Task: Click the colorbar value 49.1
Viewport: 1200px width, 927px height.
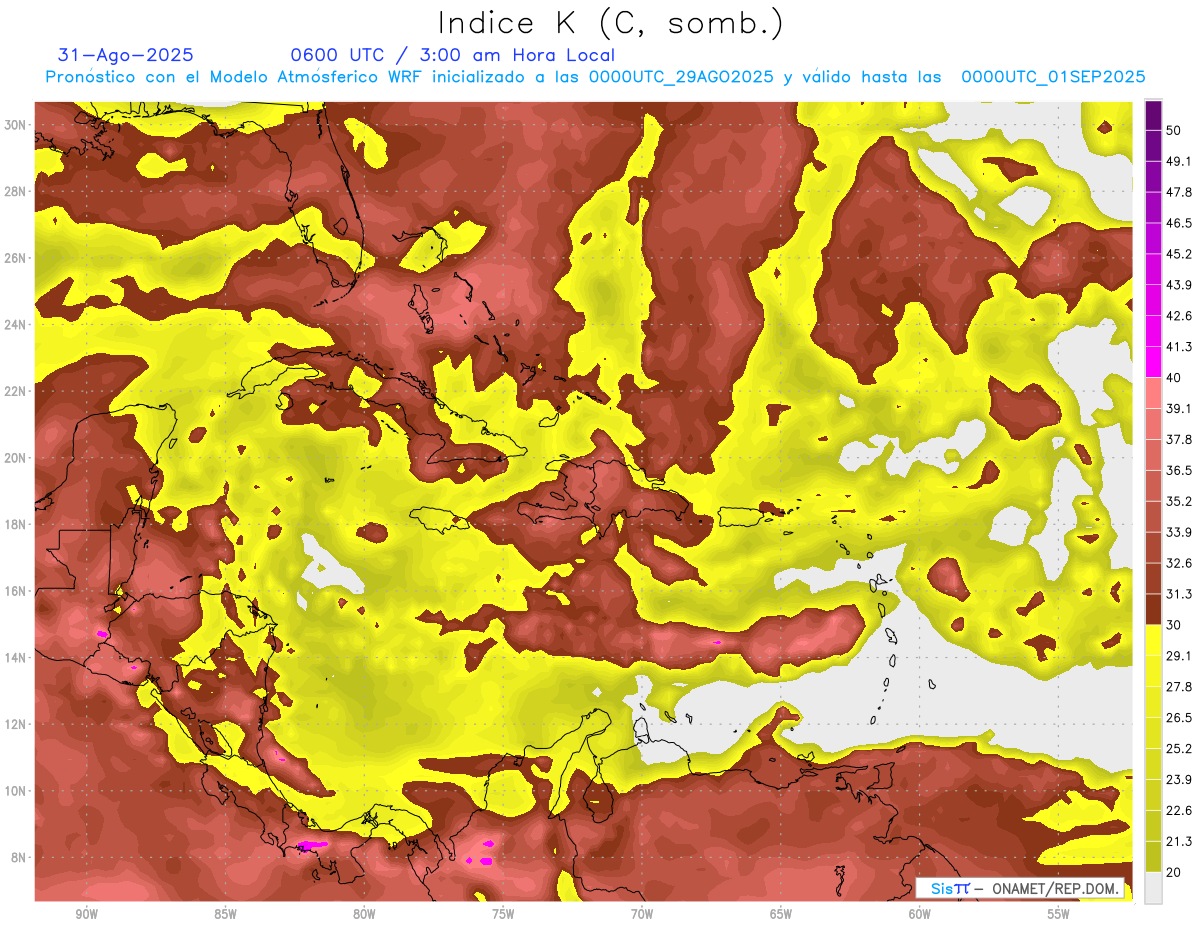Action: point(1178,161)
